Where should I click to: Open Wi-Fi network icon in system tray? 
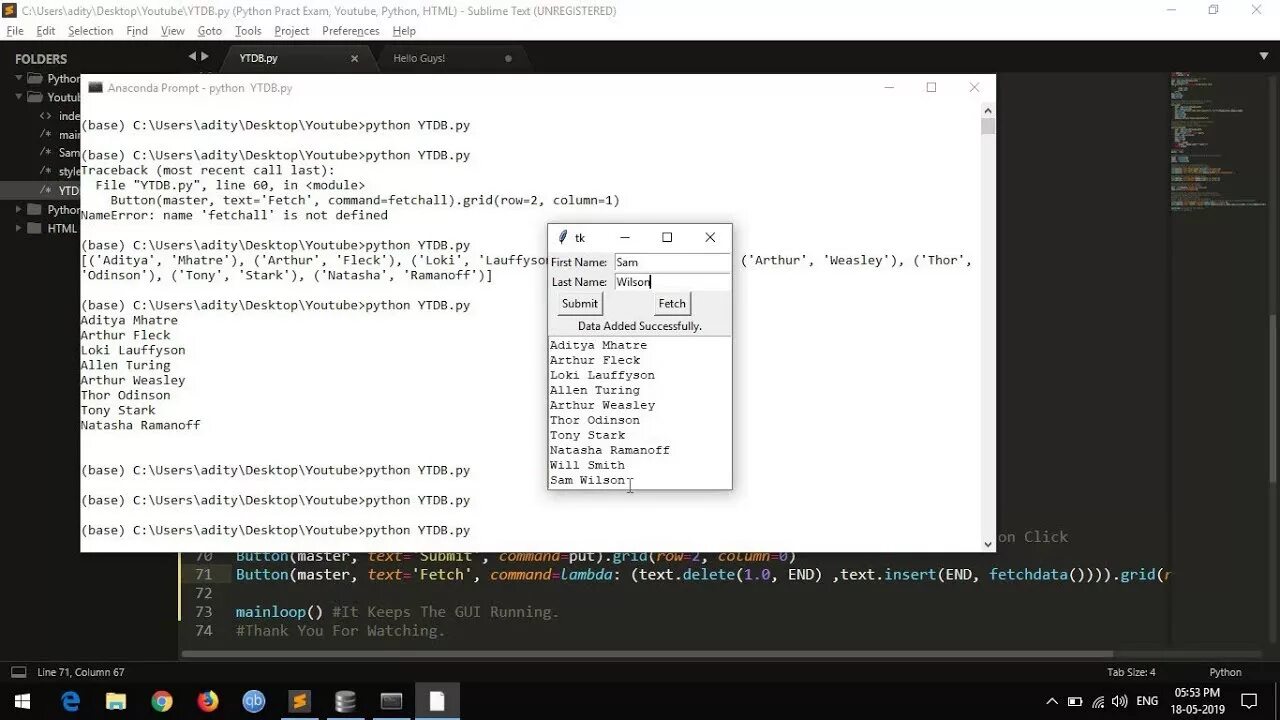(1098, 702)
